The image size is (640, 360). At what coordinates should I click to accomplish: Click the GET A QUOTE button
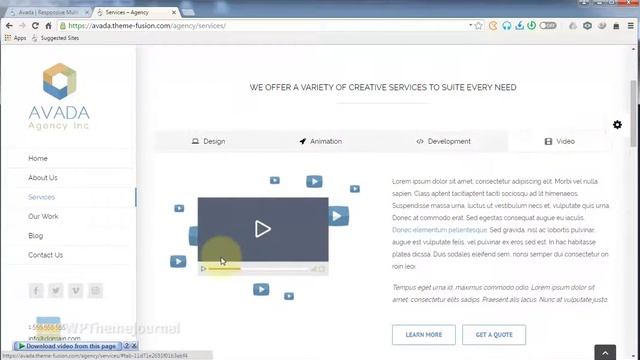[x=494, y=335]
